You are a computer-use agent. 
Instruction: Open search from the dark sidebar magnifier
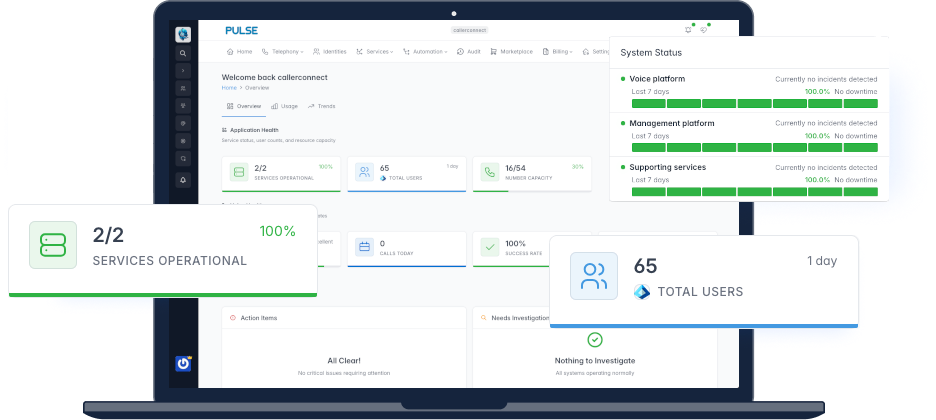pos(183,53)
